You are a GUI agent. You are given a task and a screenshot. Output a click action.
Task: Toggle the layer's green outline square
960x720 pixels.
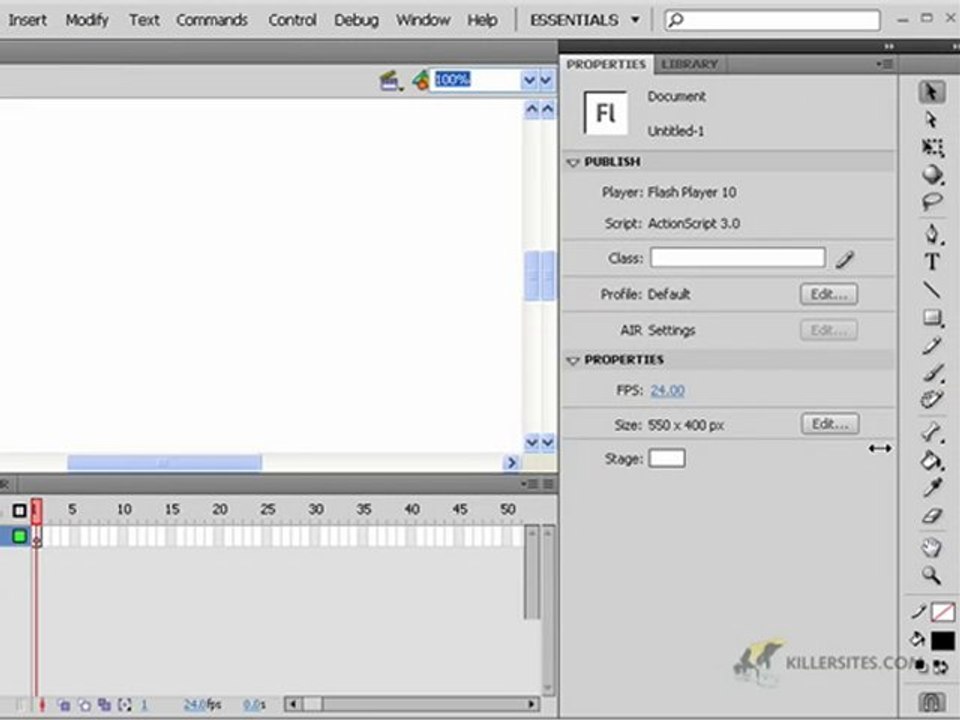(20, 536)
